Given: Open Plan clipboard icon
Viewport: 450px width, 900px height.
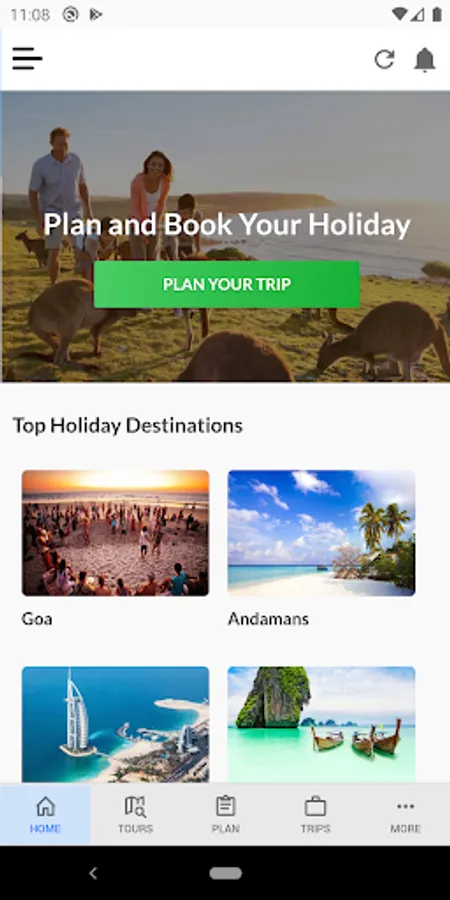Looking at the screenshot, I should point(226,805).
